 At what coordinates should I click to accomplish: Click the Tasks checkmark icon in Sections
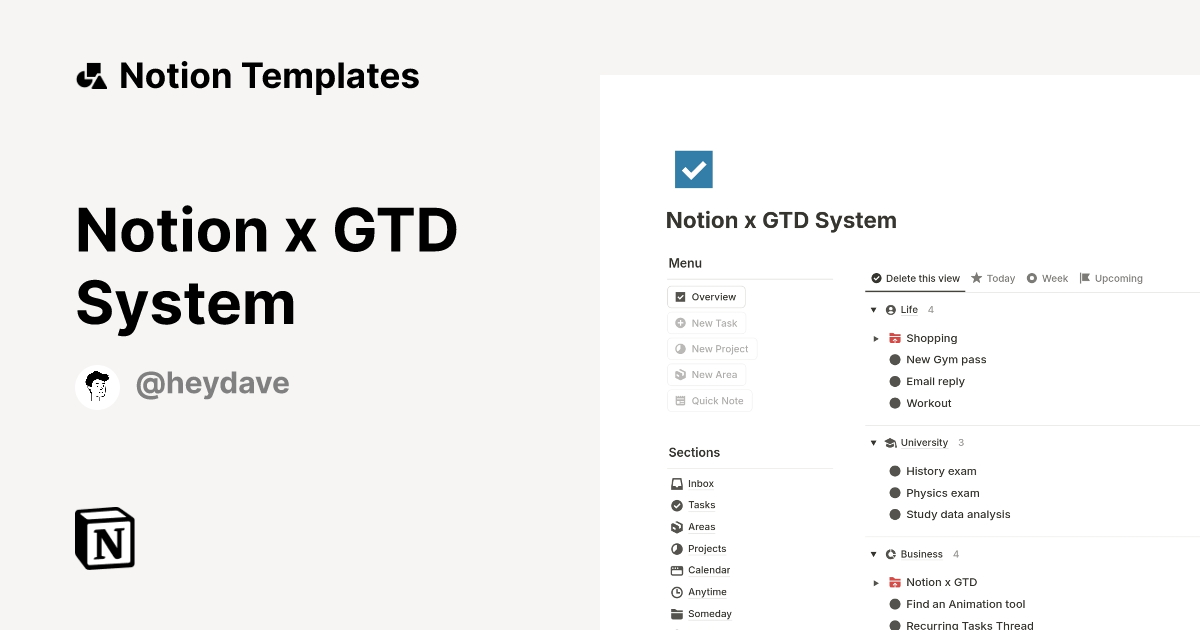tap(676, 505)
